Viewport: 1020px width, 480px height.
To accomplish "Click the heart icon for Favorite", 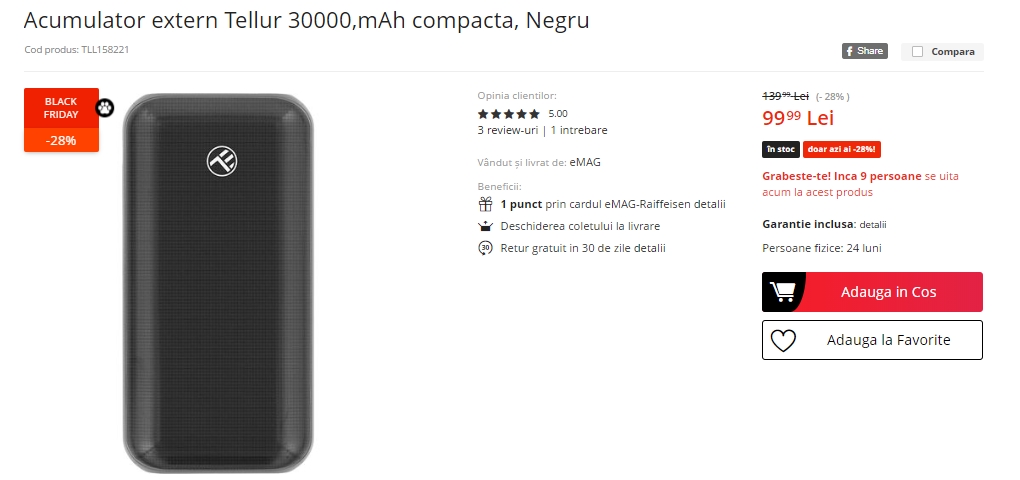I will pyautogui.click(x=783, y=340).
